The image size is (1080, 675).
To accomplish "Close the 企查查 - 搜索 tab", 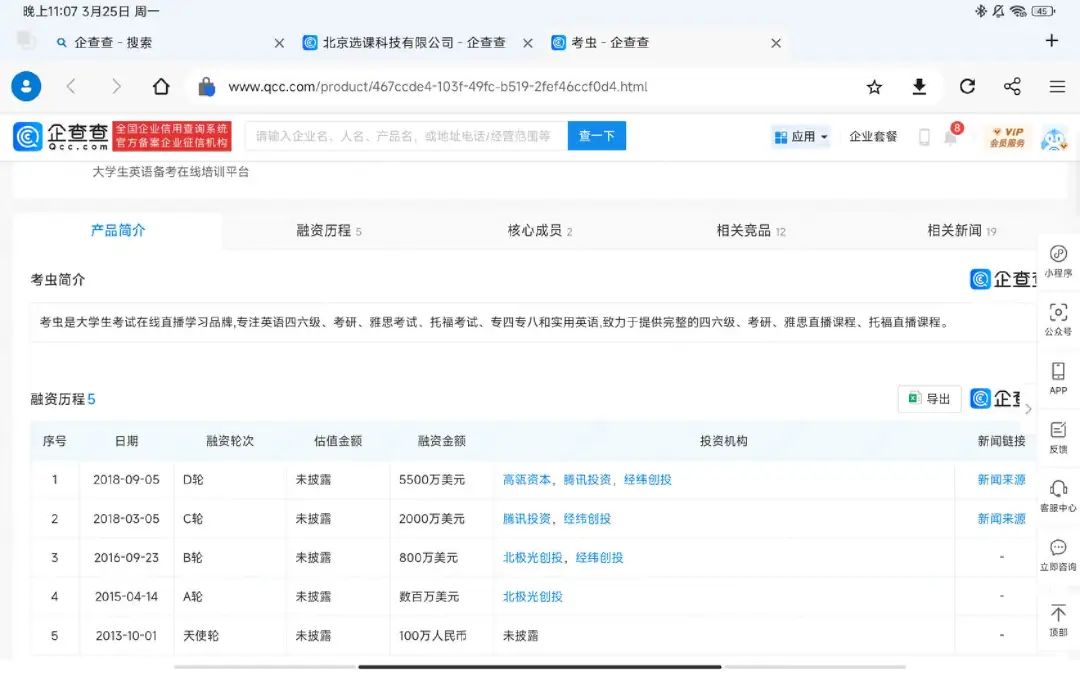I will 279,43.
